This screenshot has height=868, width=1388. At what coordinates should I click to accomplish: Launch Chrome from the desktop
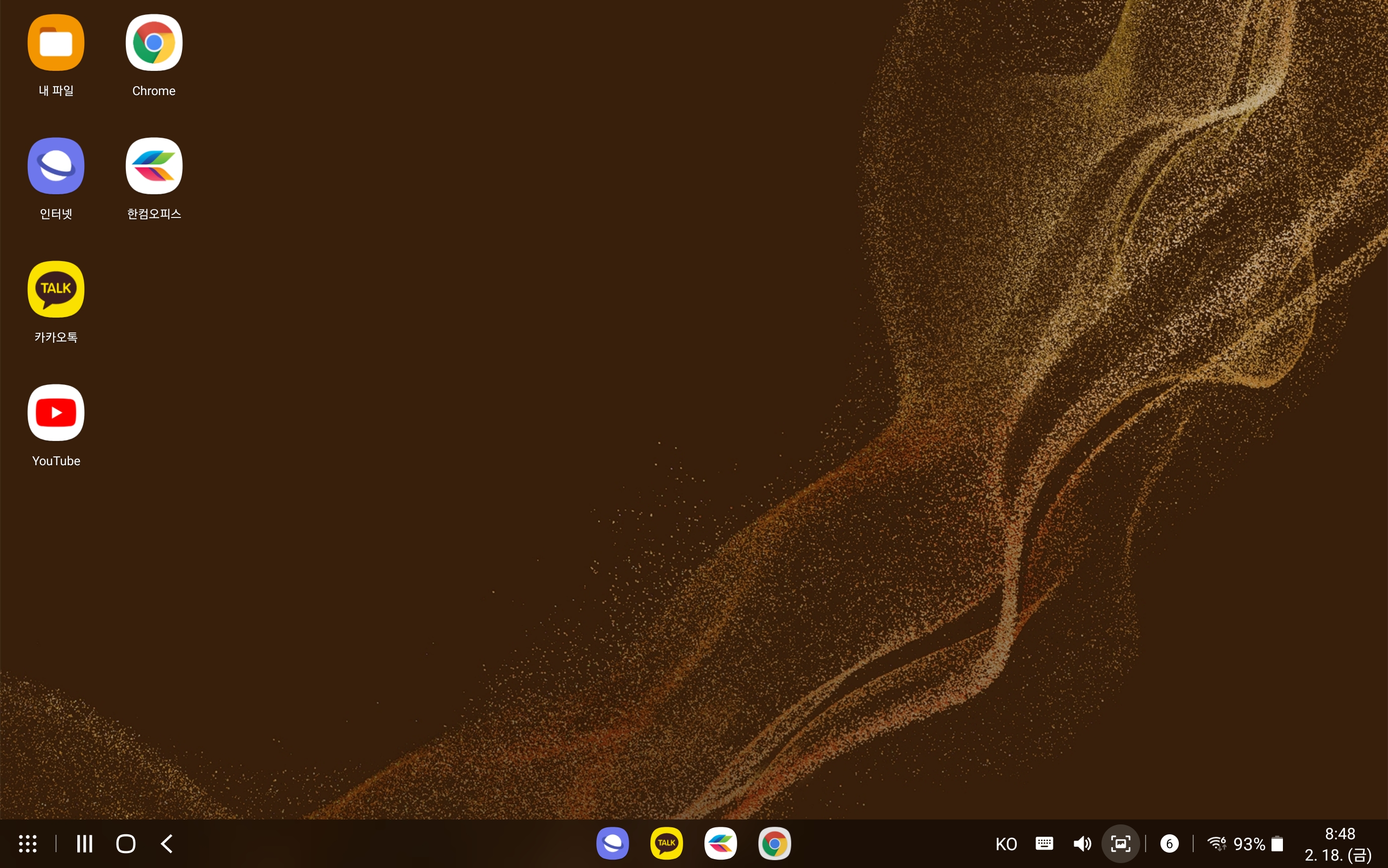(x=154, y=43)
